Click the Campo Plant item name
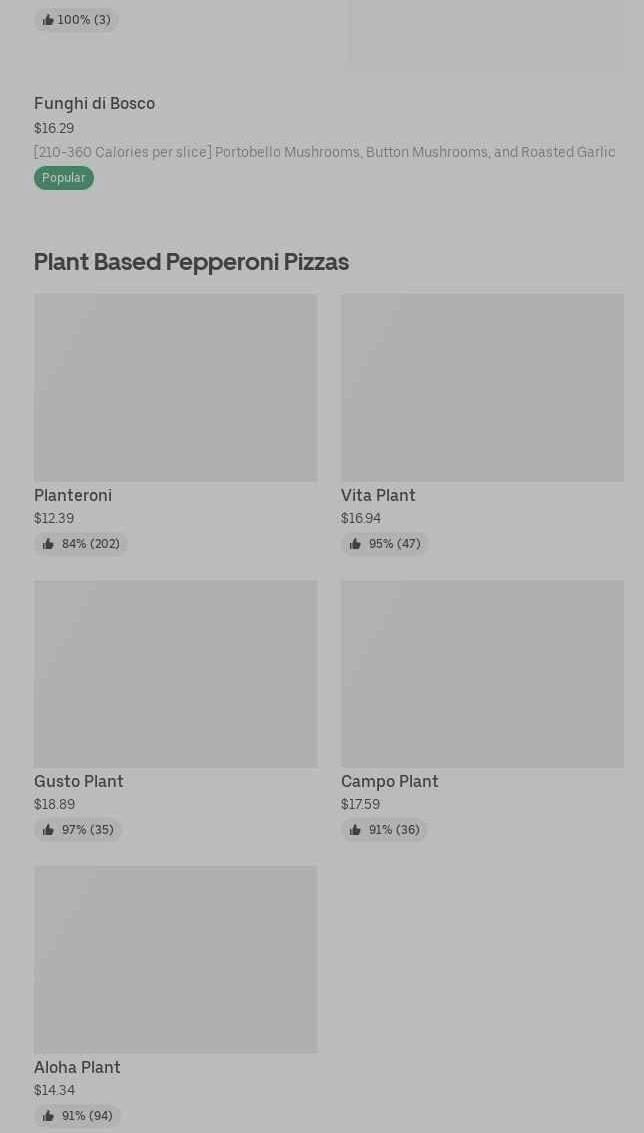Image resolution: width=644 pixels, height=1133 pixels. pos(390,781)
